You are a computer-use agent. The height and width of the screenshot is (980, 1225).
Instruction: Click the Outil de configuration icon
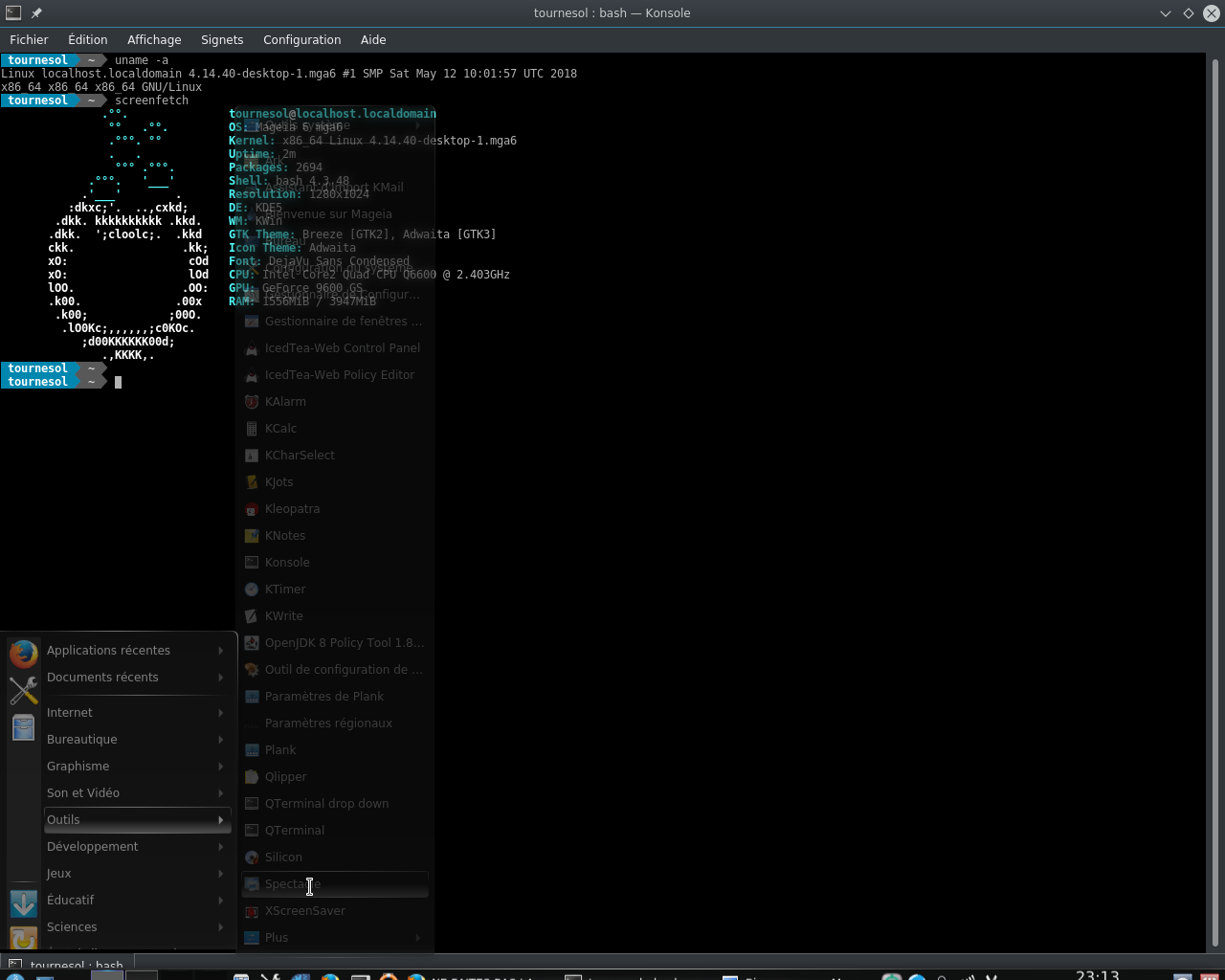point(252,670)
